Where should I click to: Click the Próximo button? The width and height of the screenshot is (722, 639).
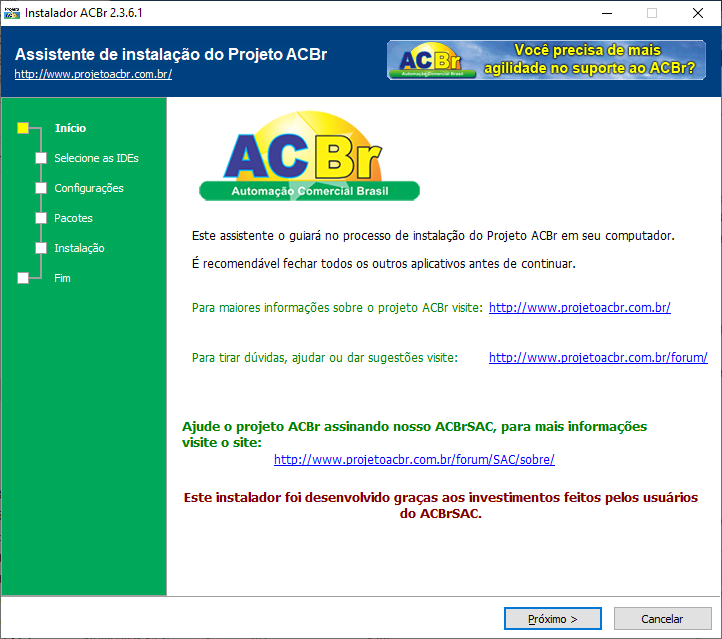pyautogui.click(x=553, y=619)
